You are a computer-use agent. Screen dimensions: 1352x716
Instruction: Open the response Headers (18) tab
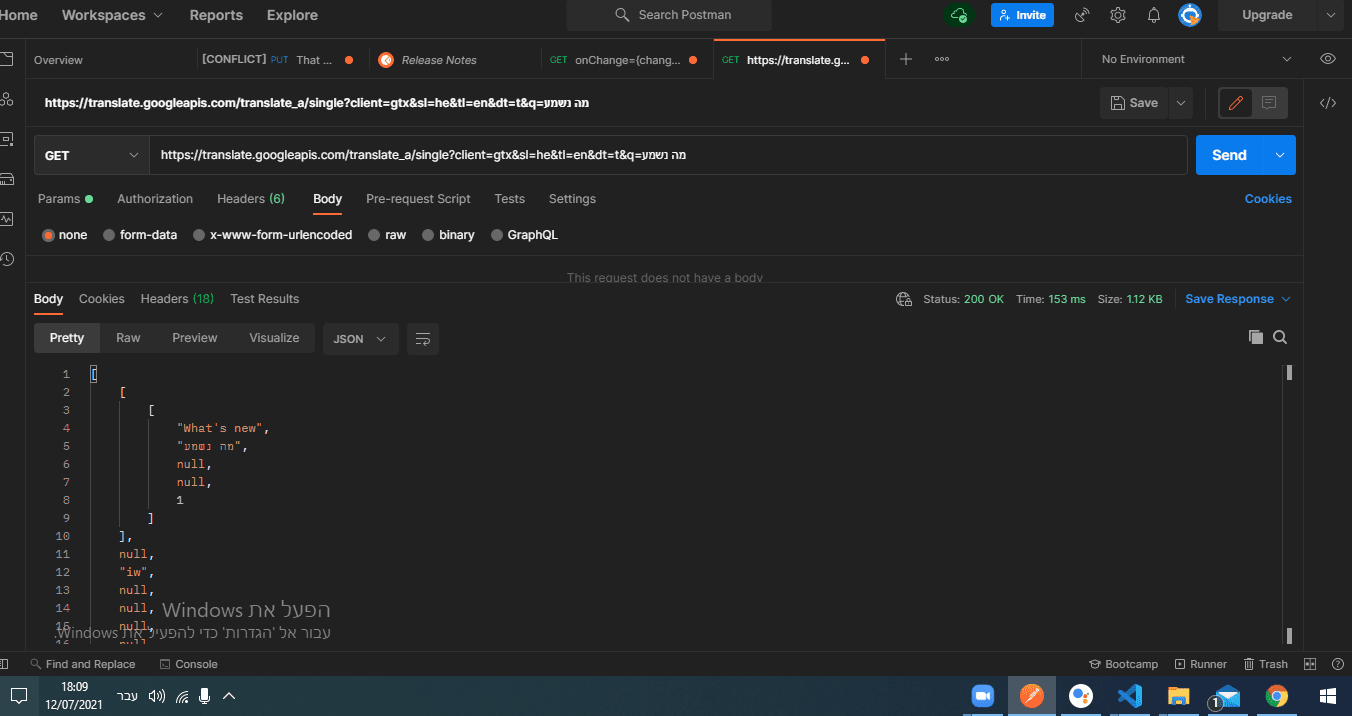(x=177, y=299)
